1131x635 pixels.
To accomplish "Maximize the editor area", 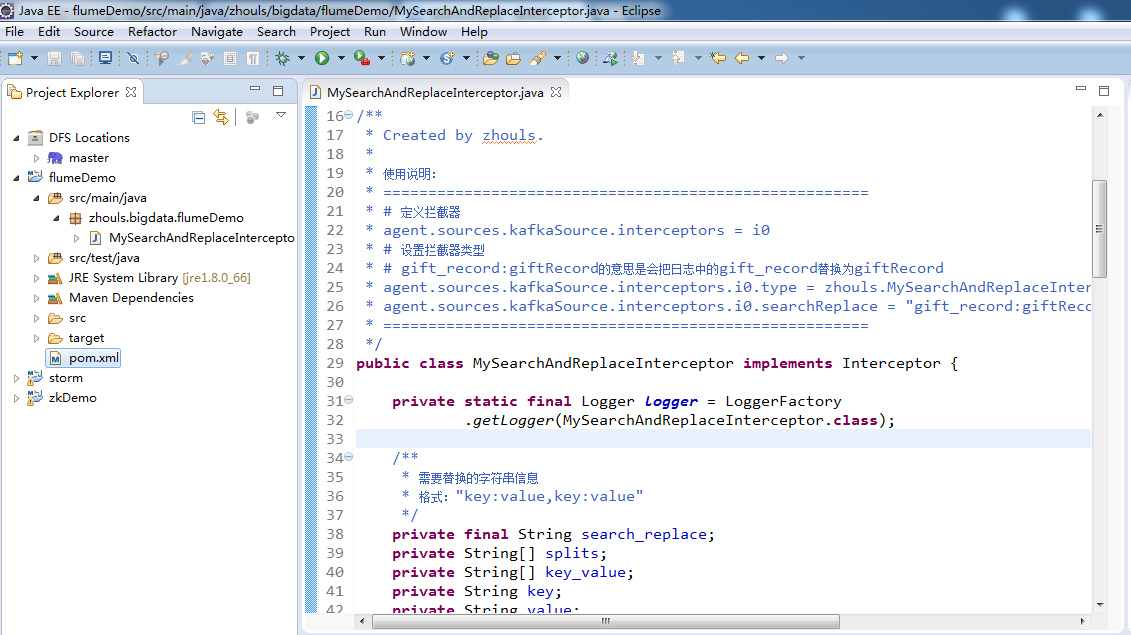I will click(1104, 90).
